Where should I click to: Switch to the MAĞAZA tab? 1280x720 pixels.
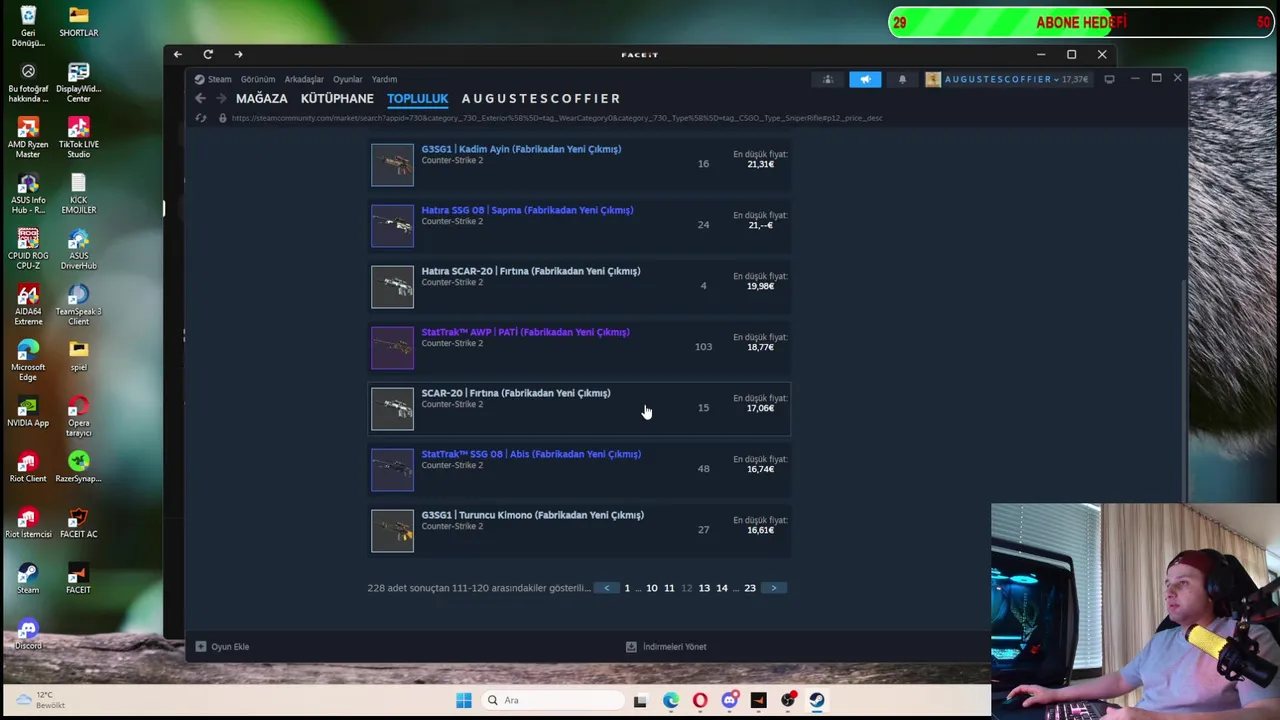pyautogui.click(x=262, y=98)
